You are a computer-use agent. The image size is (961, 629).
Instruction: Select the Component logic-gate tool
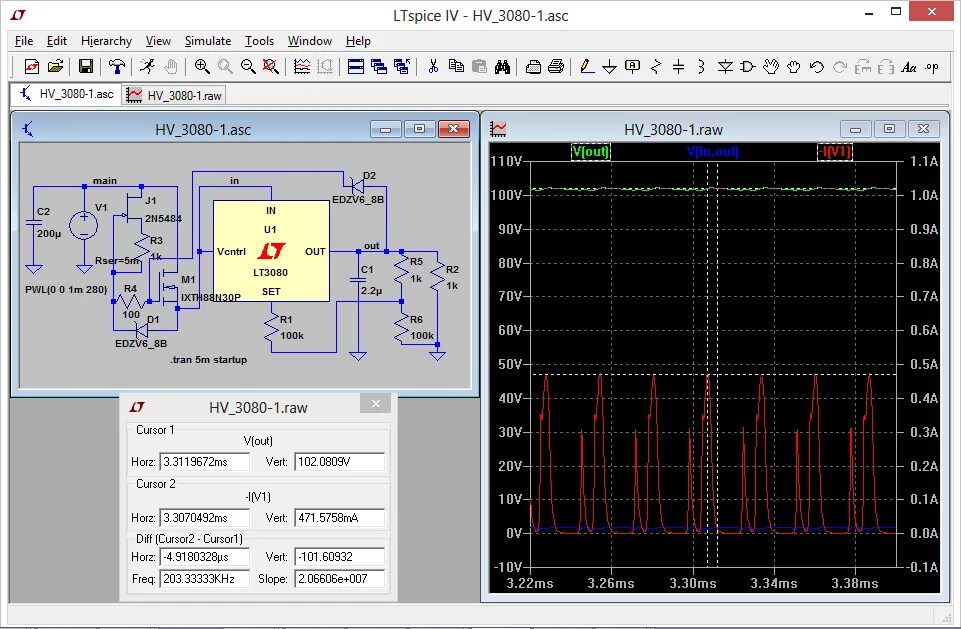(x=748, y=66)
